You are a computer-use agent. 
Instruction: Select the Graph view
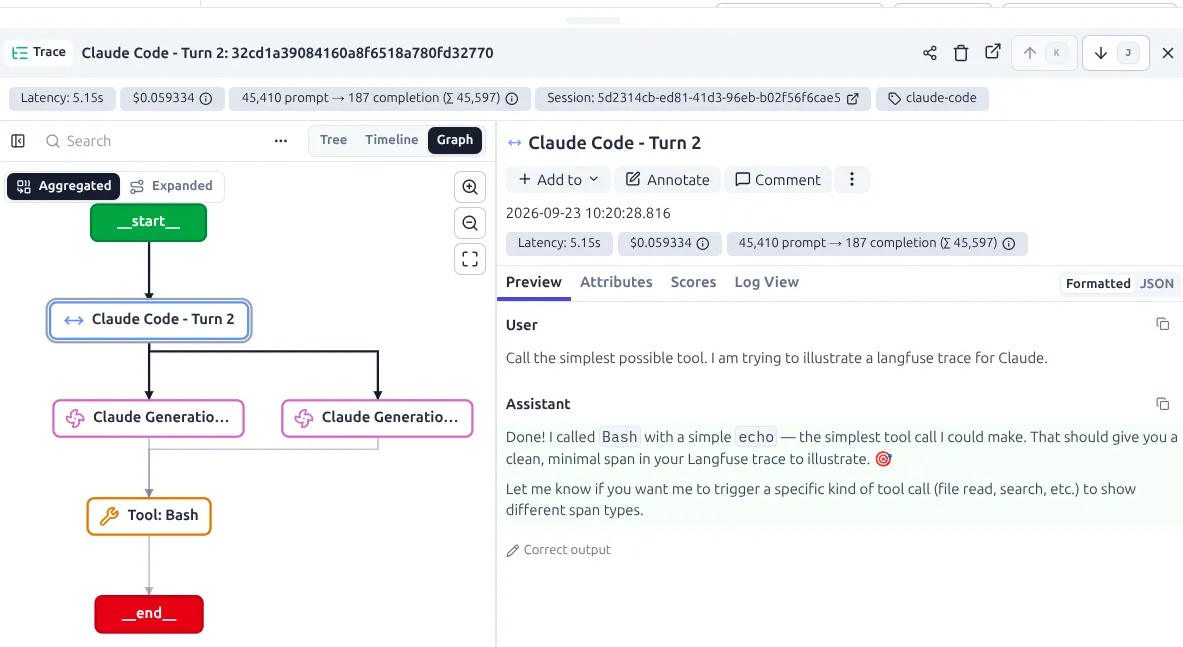point(455,140)
